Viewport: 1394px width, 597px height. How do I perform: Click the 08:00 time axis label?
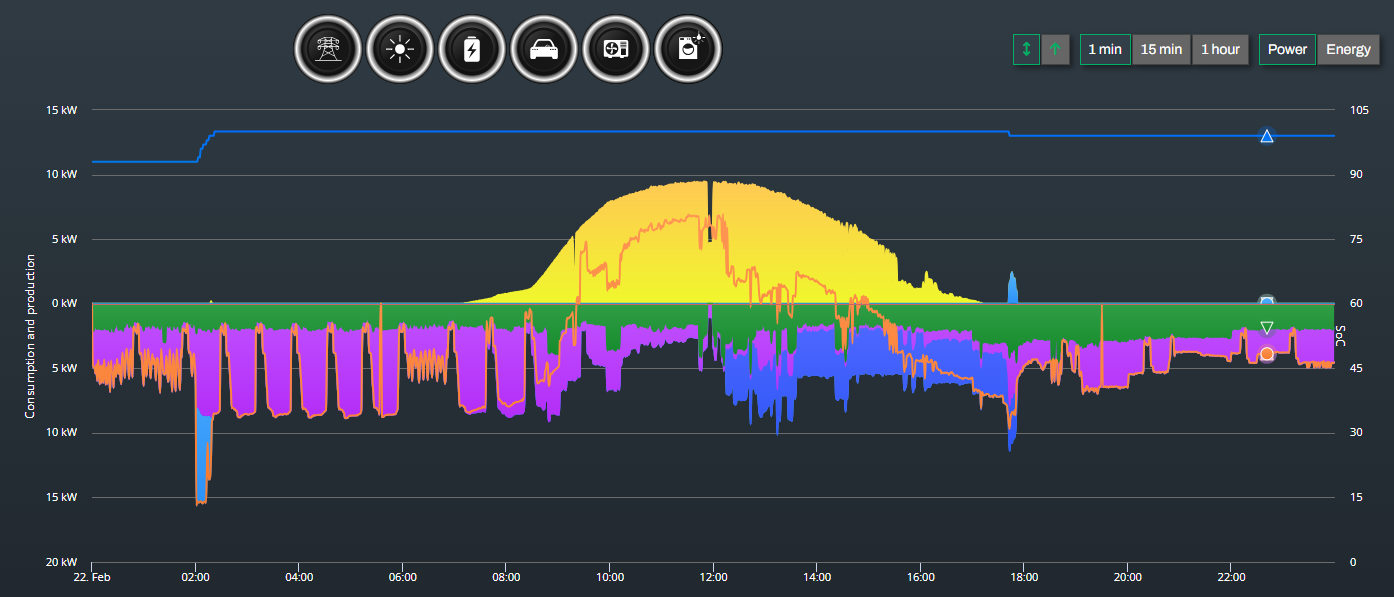click(506, 577)
